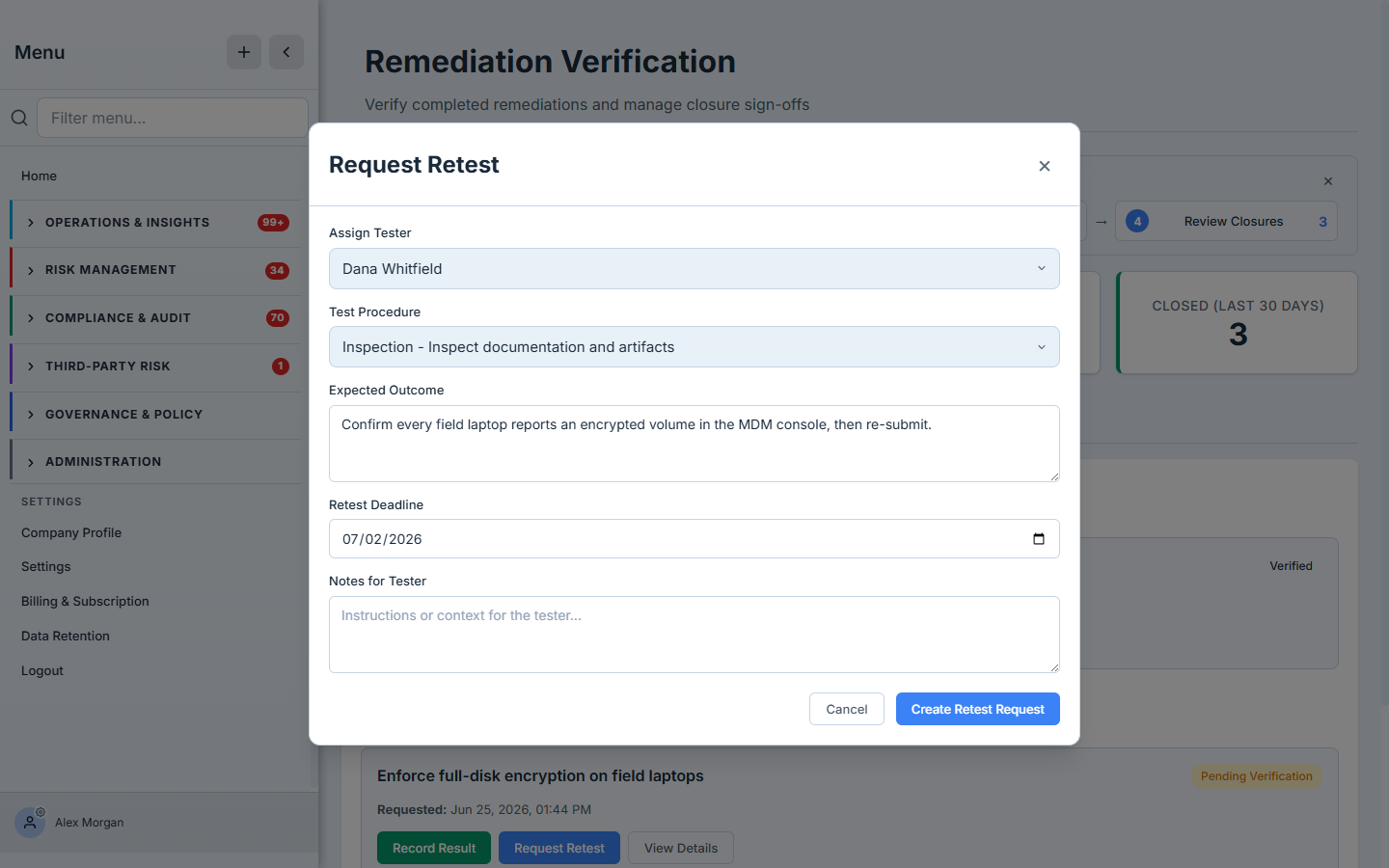Click the 99+ badge on Operations & Insights
1389x868 pixels.
click(273, 223)
